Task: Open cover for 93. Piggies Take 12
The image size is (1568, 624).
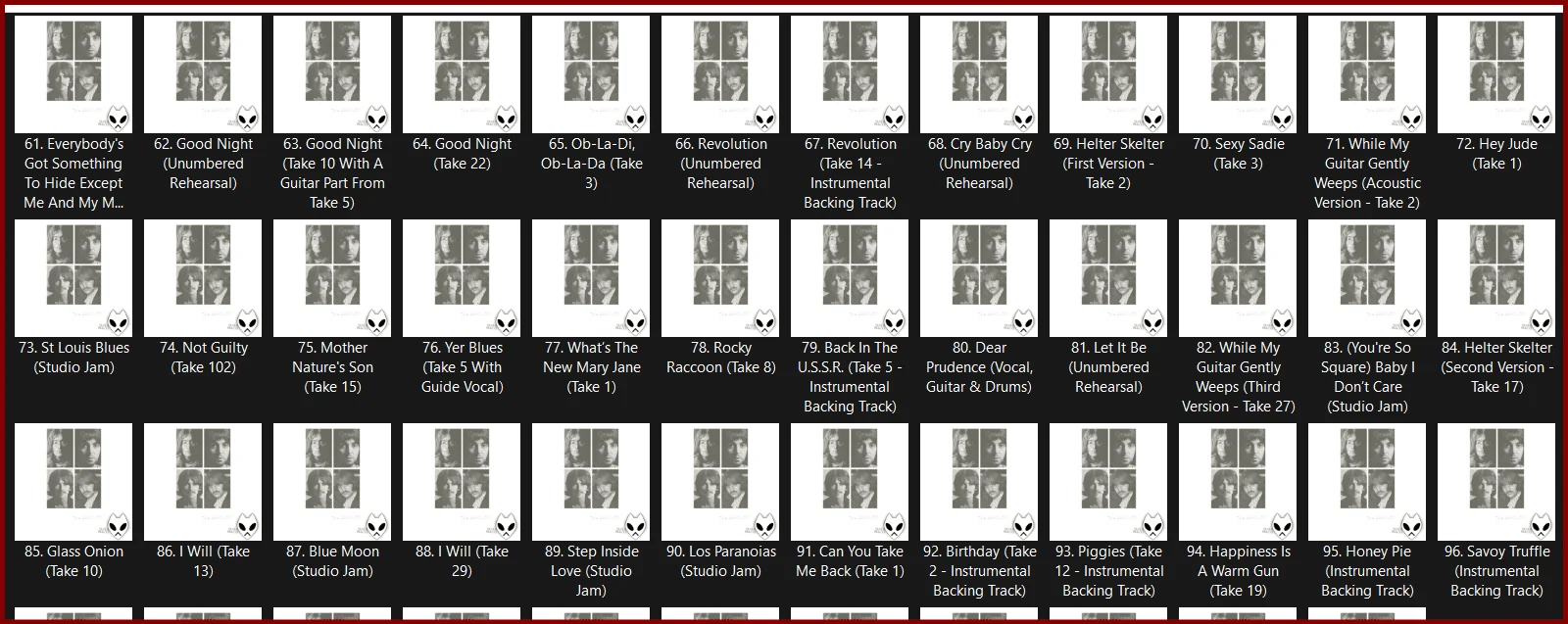Action: point(1108,482)
